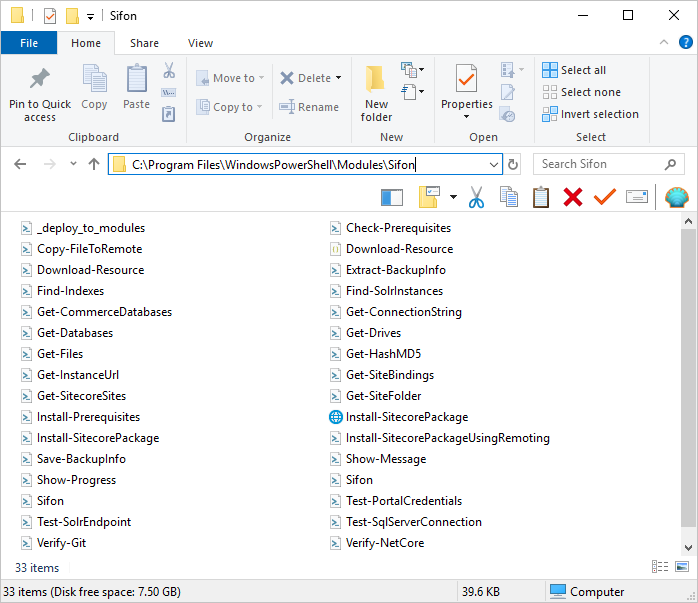
Task: Go back with the left arrow
Action: point(20,164)
